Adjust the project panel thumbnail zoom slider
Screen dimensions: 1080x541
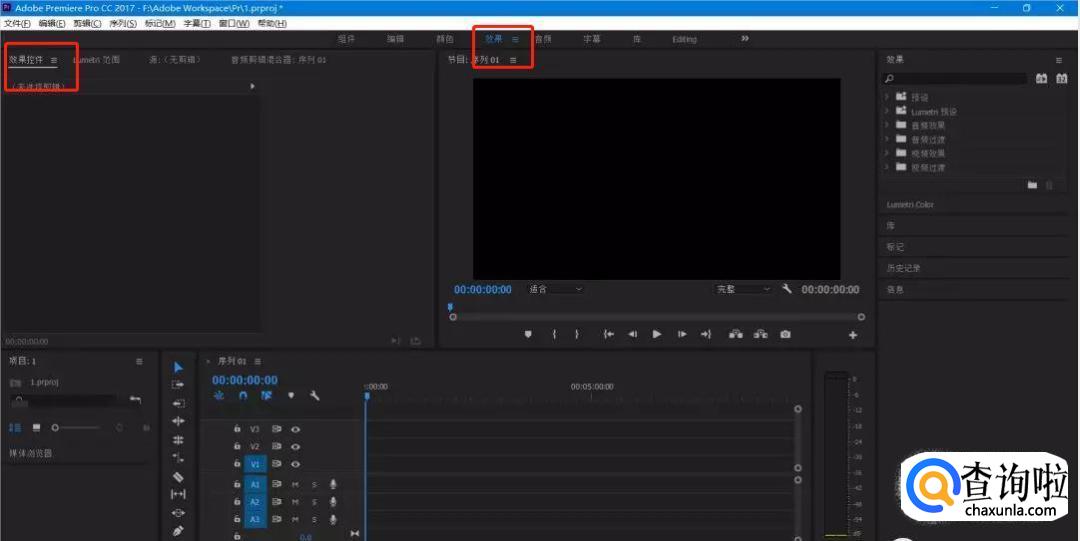point(57,427)
